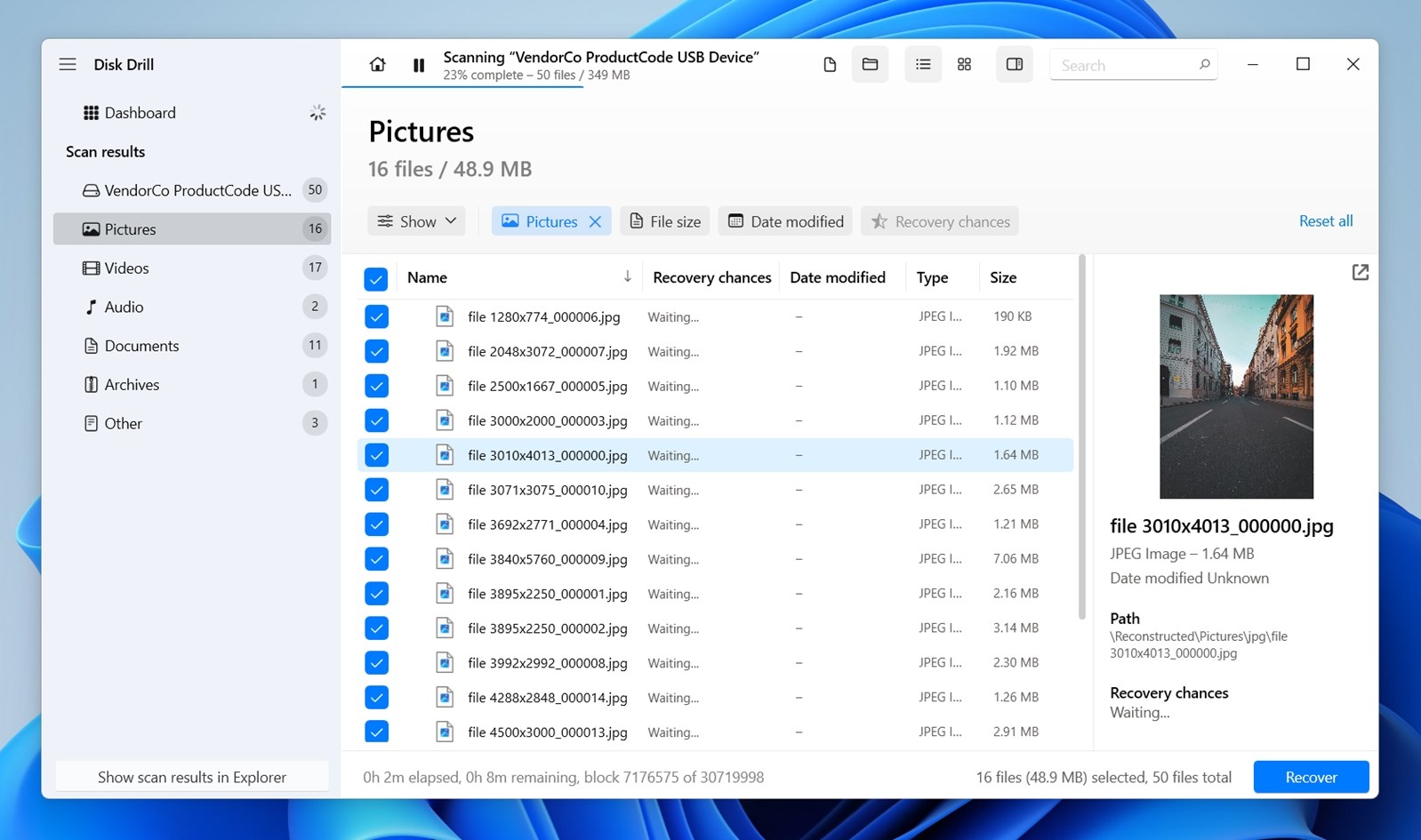
Task: Remove the Pictures filter
Action: point(595,221)
